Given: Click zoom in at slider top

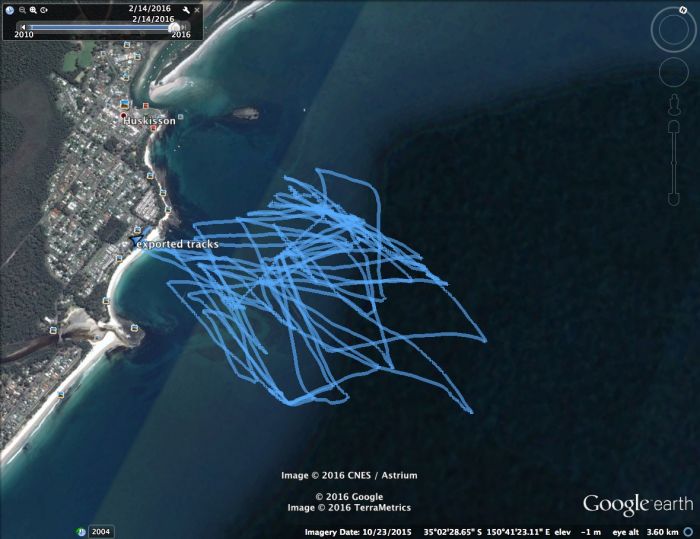Looking at the screenshot, I should point(674,126).
